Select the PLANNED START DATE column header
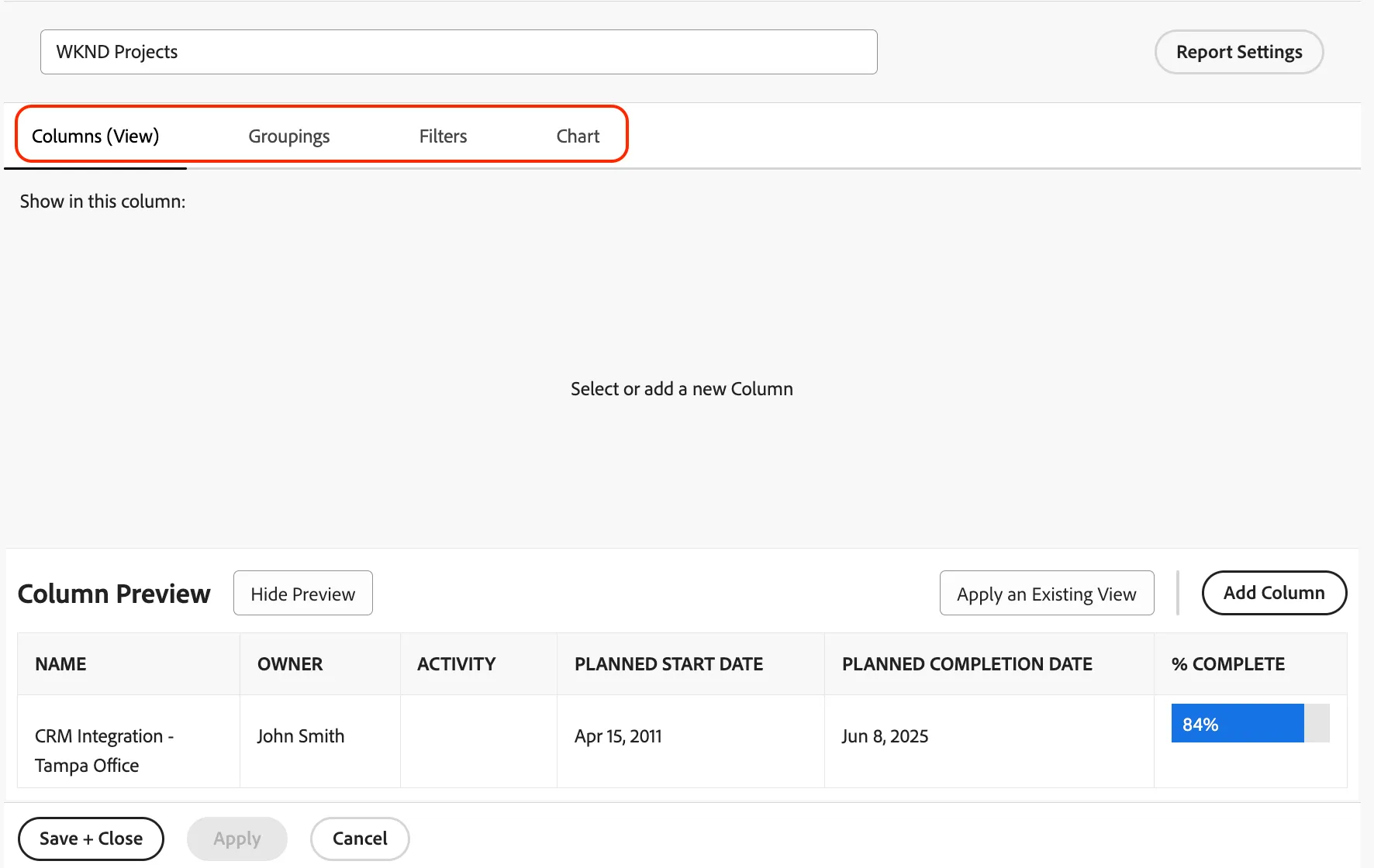 click(x=691, y=664)
